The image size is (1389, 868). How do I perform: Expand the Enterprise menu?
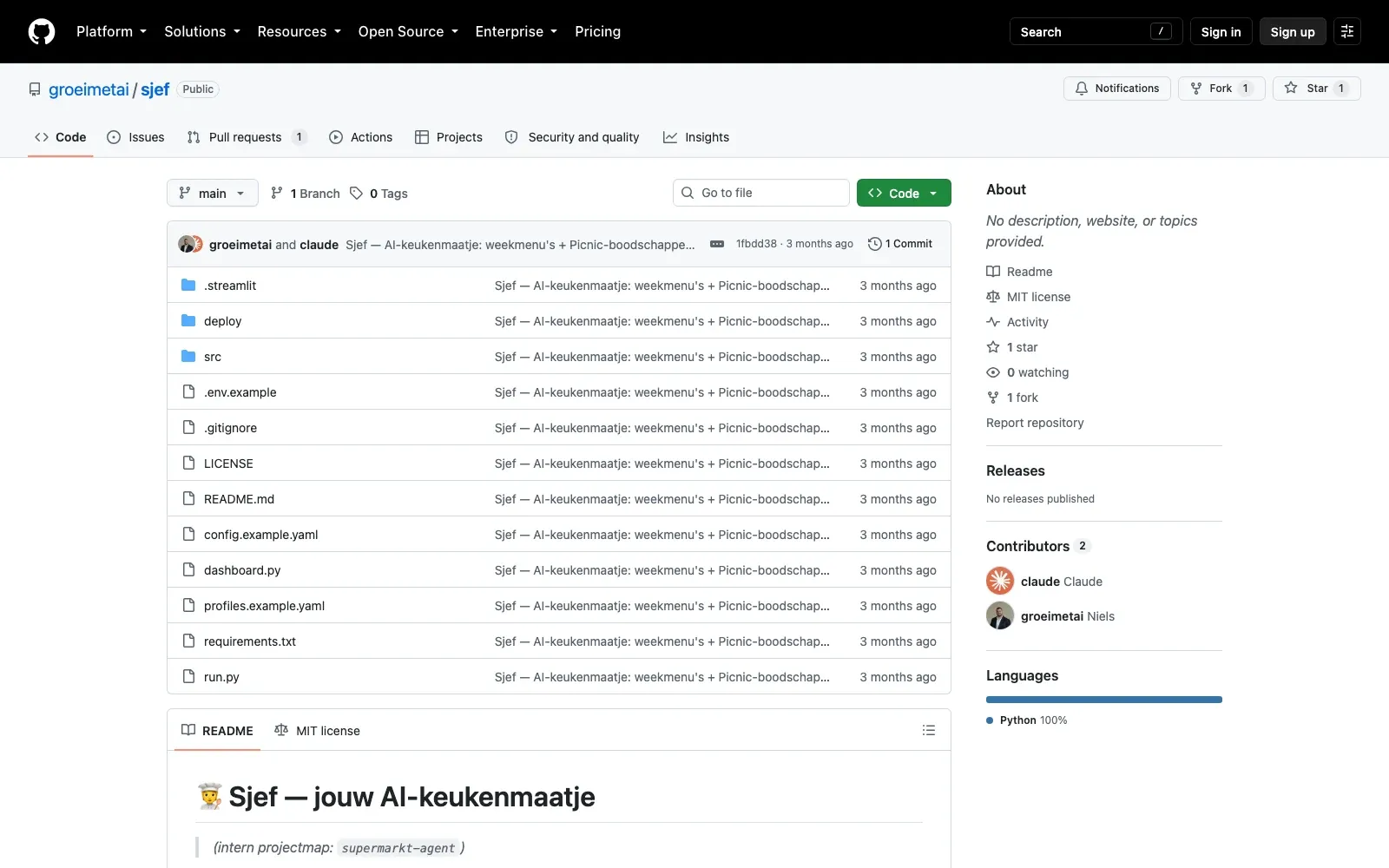[517, 31]
